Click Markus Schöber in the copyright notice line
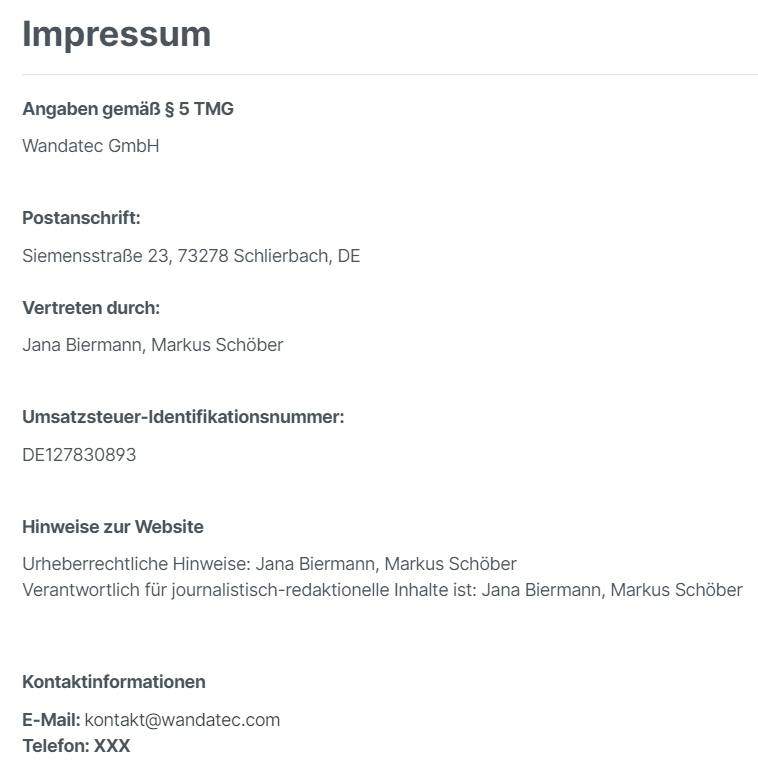The width and height of the screenshot is (758, 768). coord(450,564)
